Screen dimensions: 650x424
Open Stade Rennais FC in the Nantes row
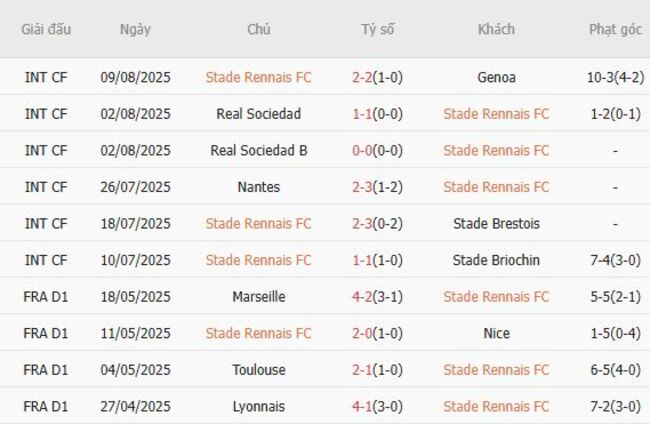click(496, 187)
